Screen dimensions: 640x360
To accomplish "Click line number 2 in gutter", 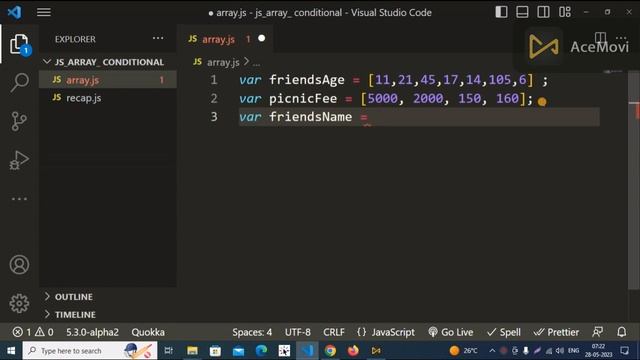I will 214,98.
